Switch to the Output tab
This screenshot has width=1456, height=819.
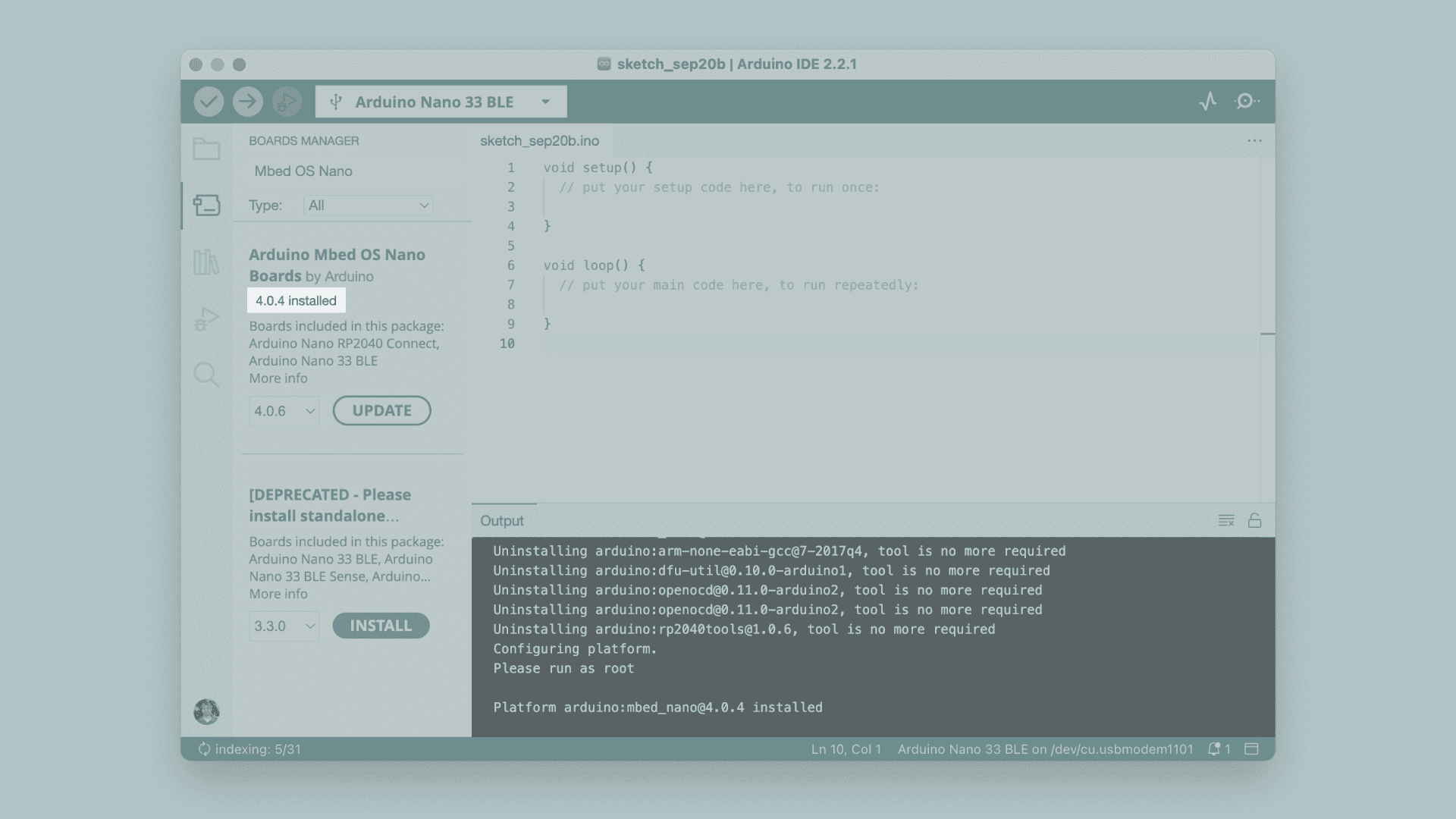502,521
